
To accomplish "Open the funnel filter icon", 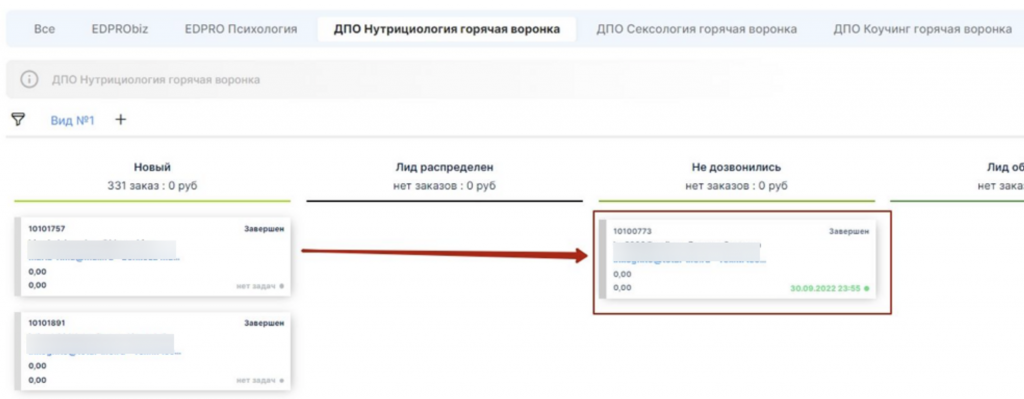I will click(18, 120).
